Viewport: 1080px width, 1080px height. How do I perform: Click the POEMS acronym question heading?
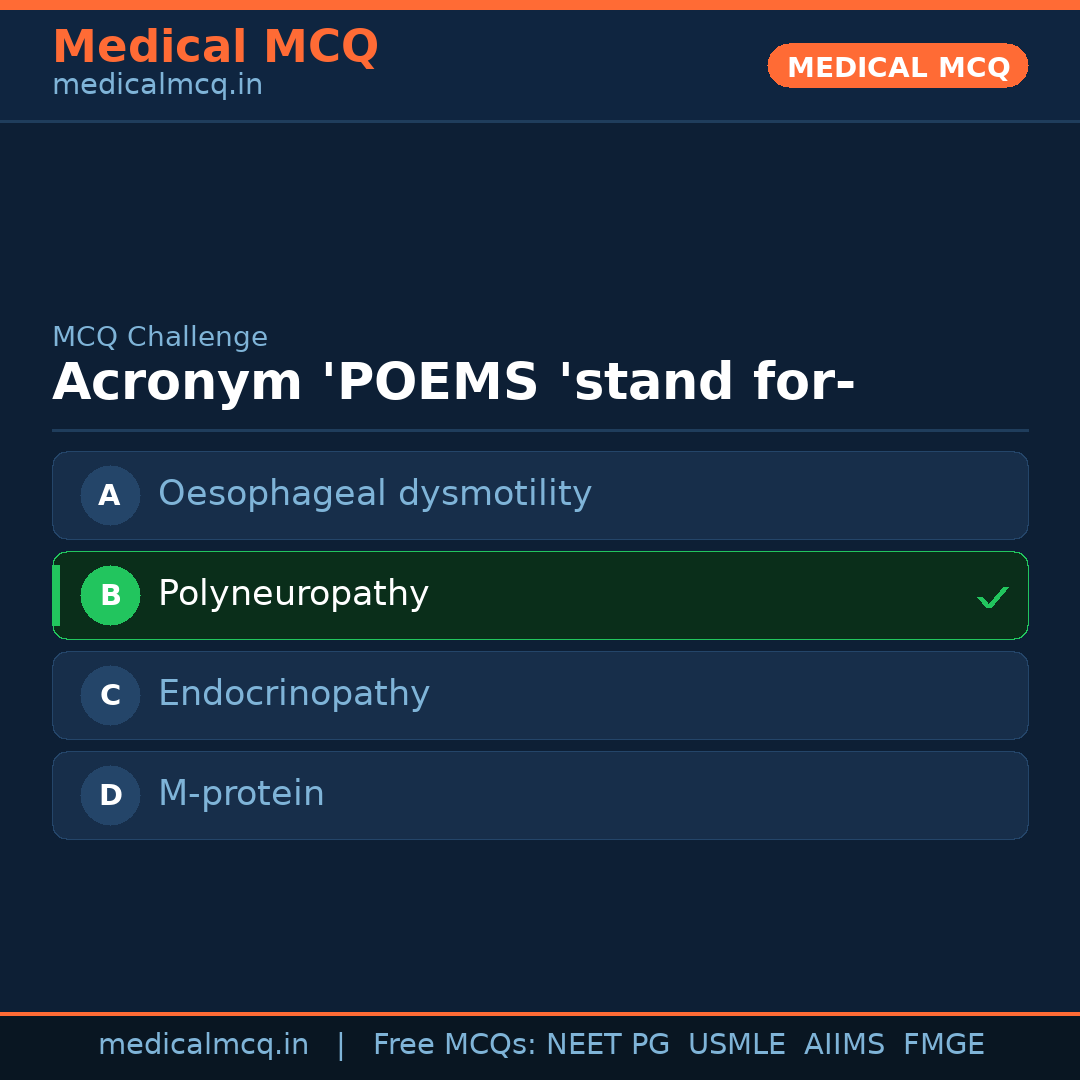(453, 383)
